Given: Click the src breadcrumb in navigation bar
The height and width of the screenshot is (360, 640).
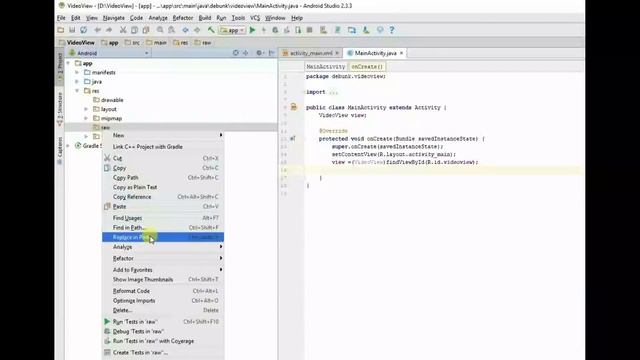Looking at the screenshot, I should tap(133, 42).
